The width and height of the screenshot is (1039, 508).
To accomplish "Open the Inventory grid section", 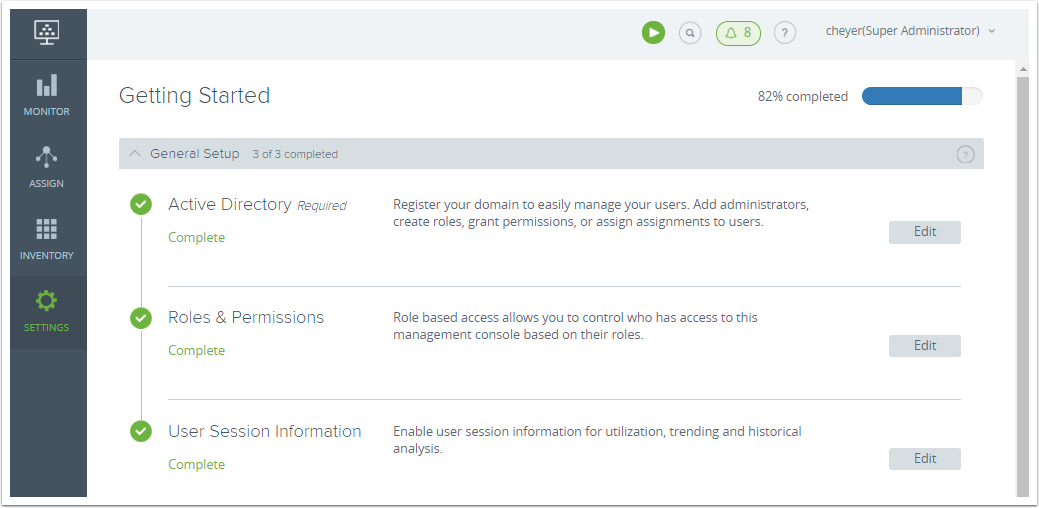I will point(47,239).
